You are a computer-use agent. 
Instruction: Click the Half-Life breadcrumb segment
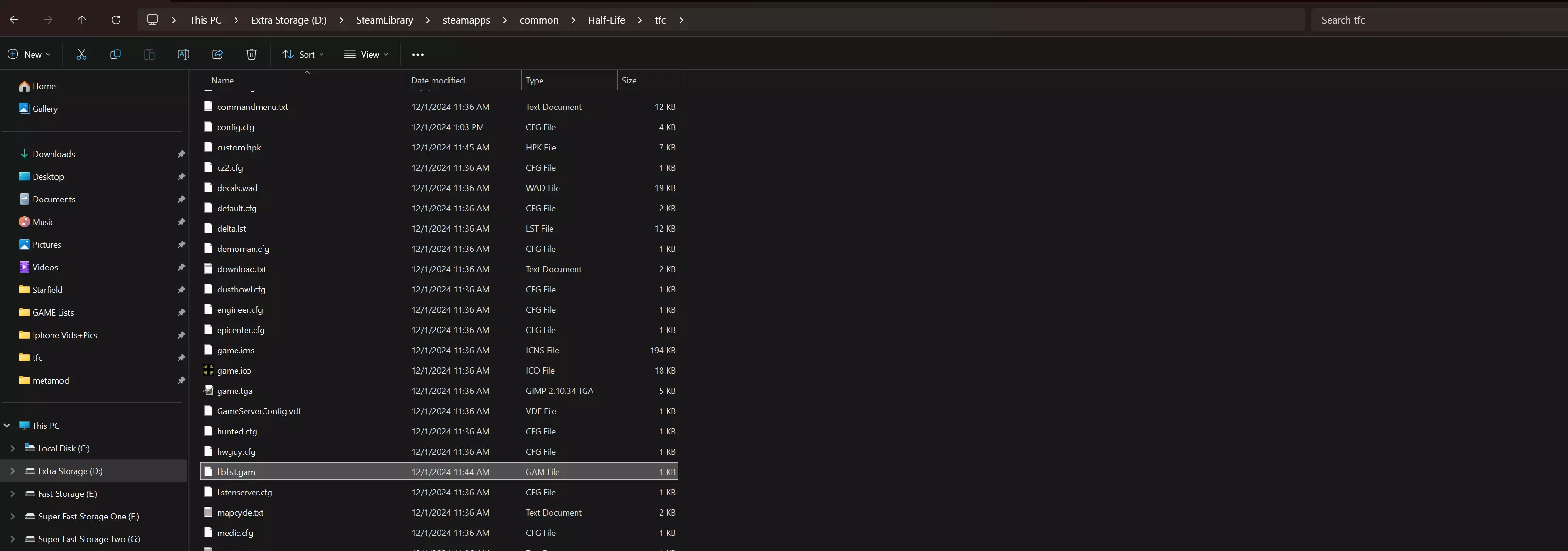coord(606,20)
